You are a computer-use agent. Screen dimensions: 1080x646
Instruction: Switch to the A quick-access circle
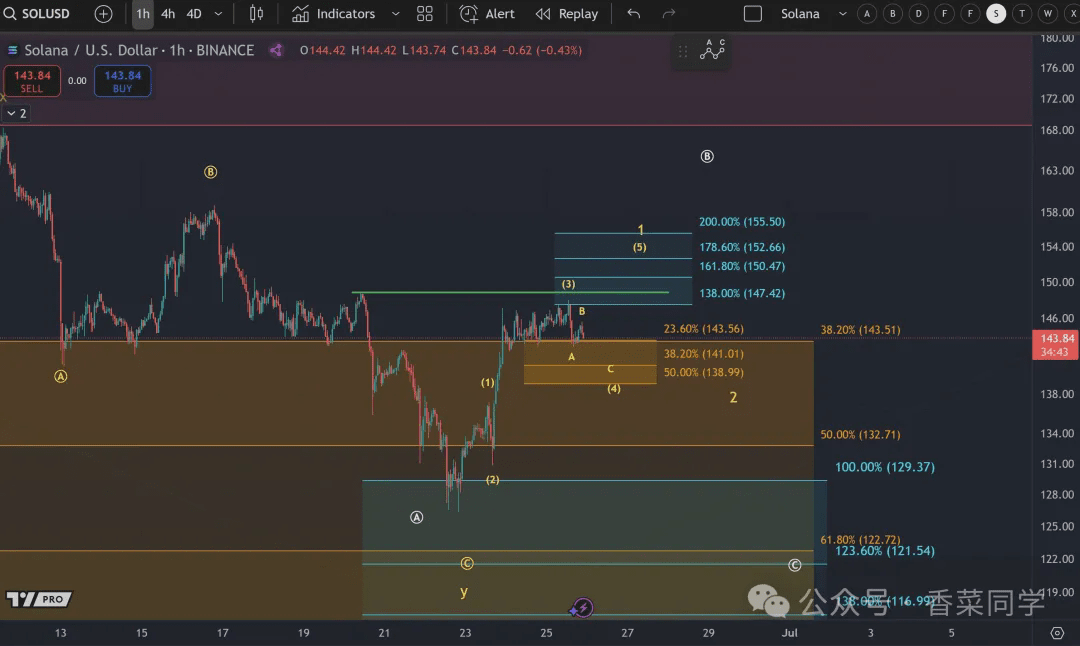pos(867,14)
